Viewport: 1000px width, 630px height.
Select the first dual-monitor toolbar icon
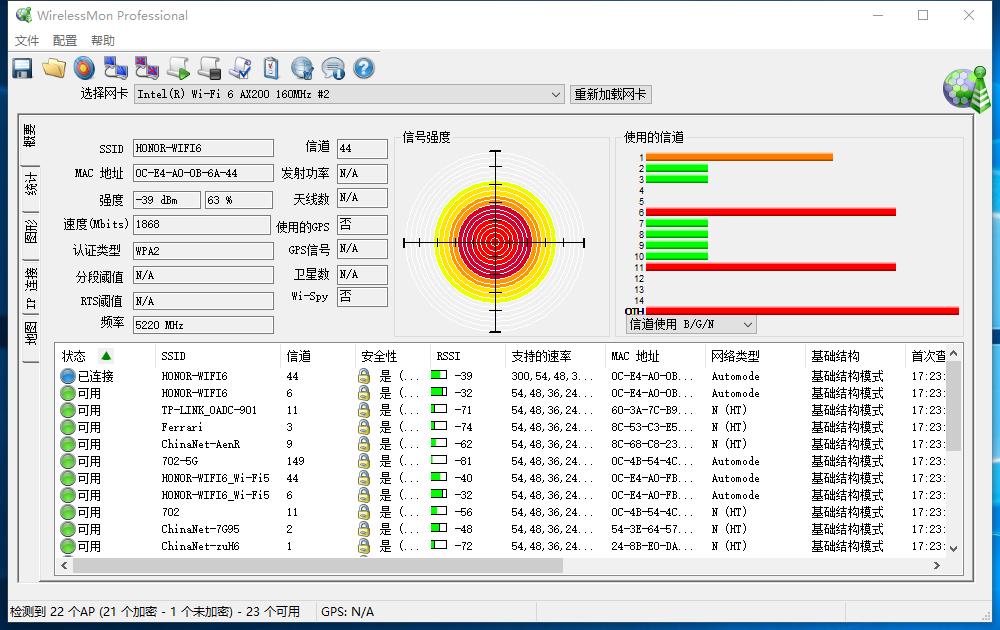tap(115, 67)
